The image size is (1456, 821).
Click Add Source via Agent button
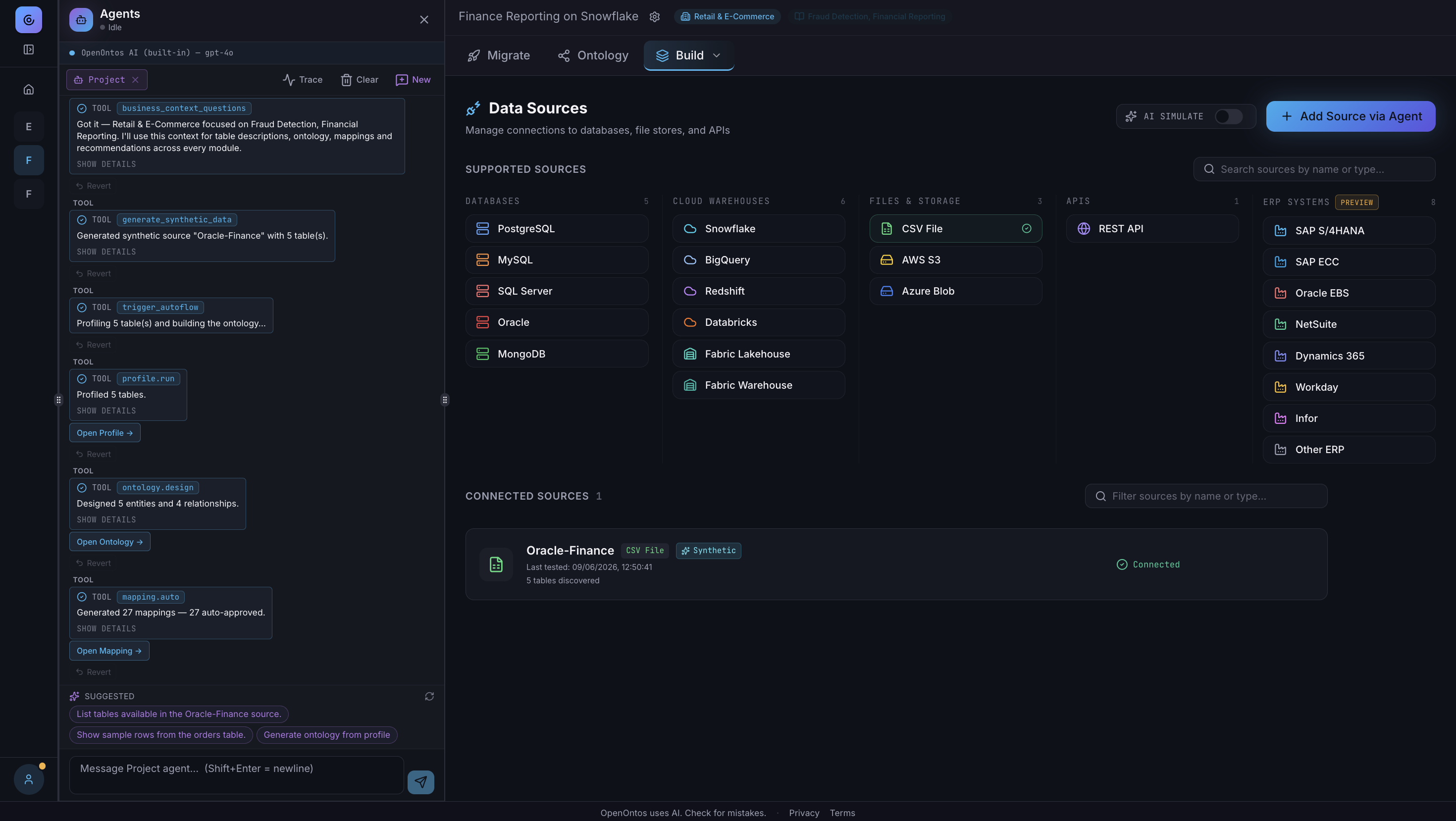pyautogui.click(x=1351, y=116)
